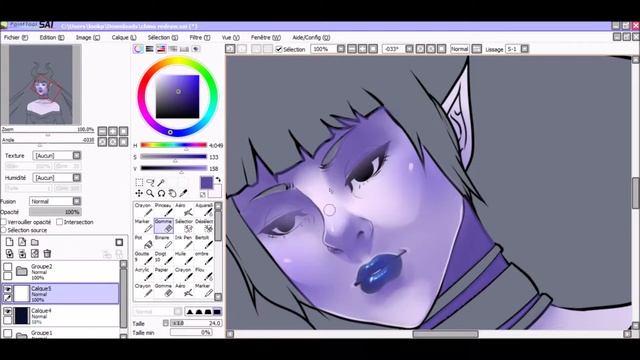
Task: Select the eyedropper color picker tool
Action: [183, 193]
